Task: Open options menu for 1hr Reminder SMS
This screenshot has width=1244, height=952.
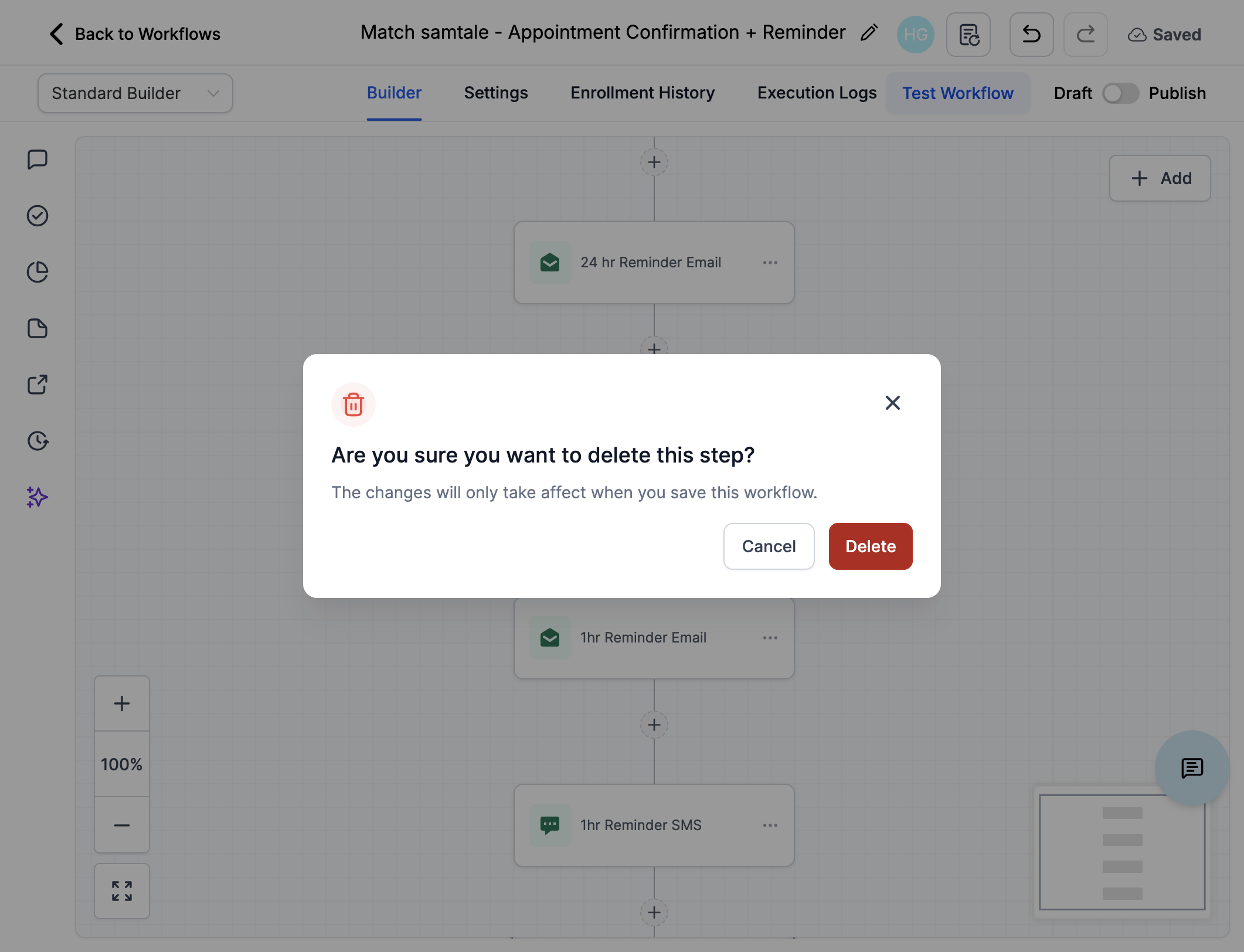Action: pyautogui.click(x=770, y=825)
